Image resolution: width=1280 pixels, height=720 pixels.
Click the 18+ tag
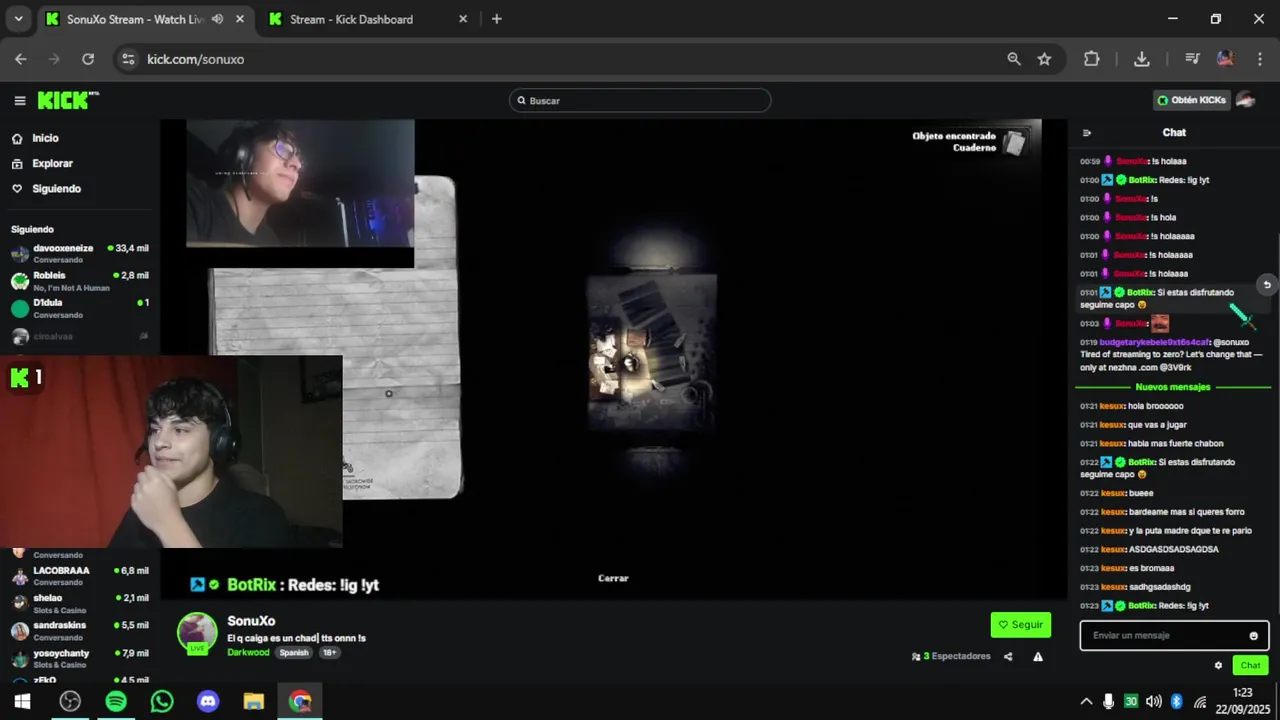pyautogui.click(x=329, y=652)
